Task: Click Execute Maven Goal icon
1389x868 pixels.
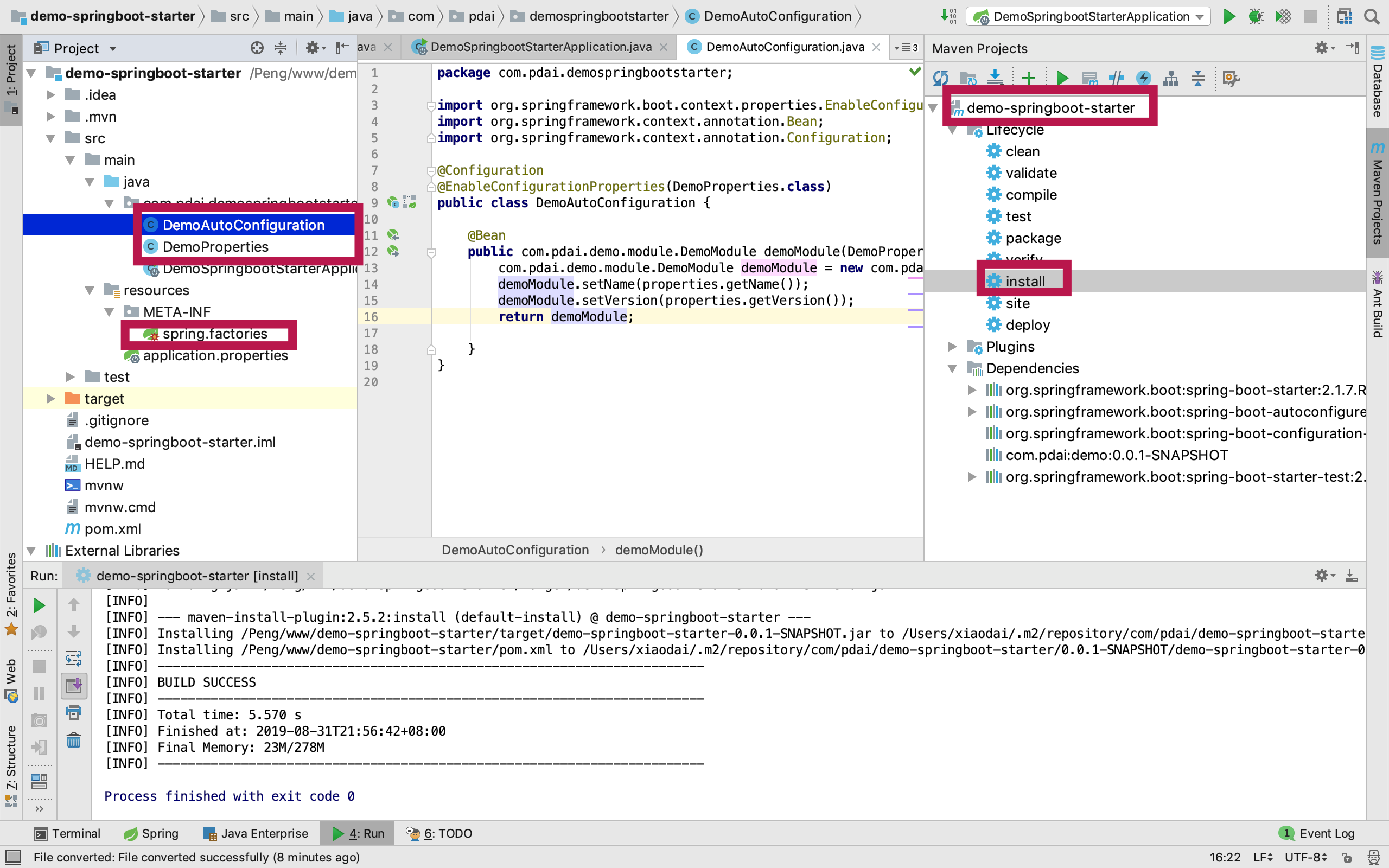Action: point(1089,78)
